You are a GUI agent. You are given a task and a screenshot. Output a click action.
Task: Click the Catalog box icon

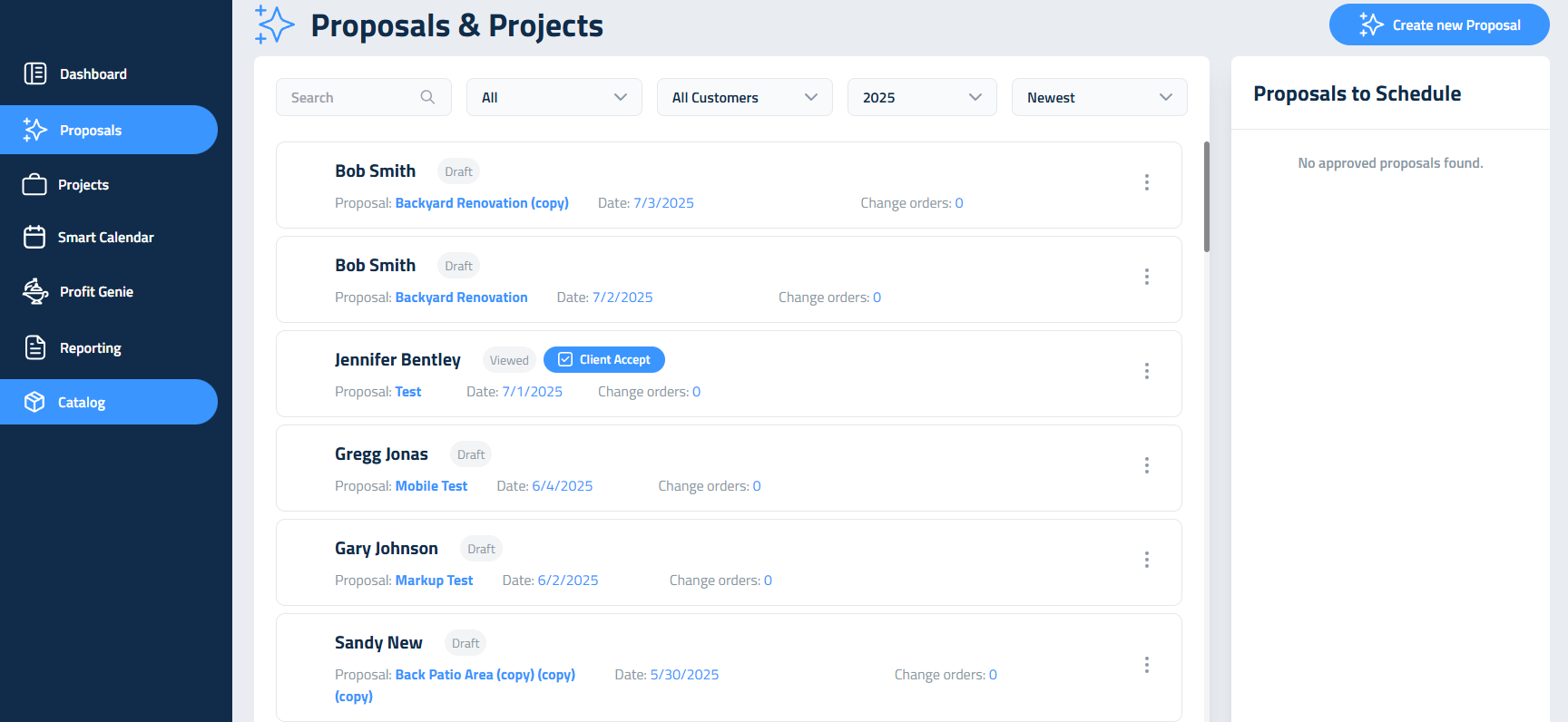tap(34, 402)
